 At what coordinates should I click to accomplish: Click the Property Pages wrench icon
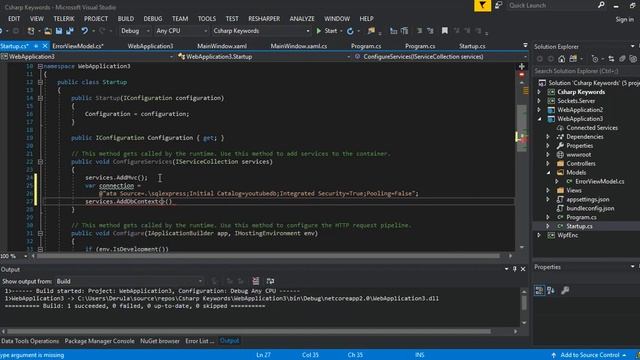click(565, 290)
